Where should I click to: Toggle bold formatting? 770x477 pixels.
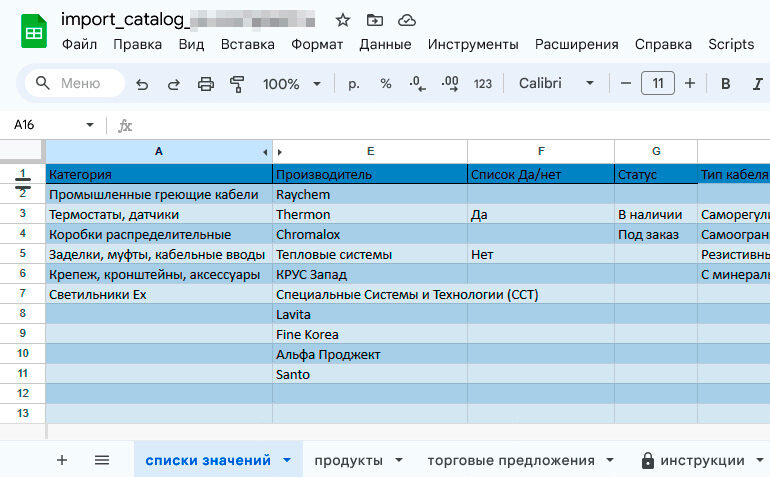[x=725, y=84]
